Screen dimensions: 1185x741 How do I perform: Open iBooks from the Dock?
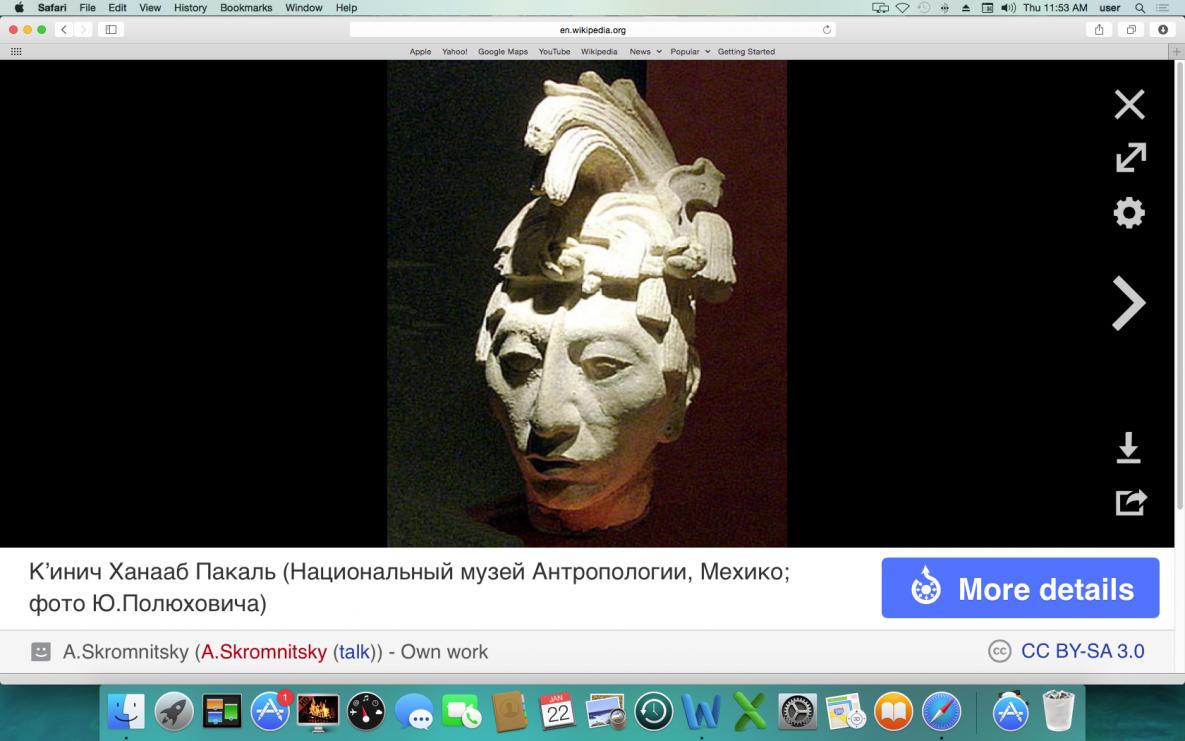coord(893,712)
